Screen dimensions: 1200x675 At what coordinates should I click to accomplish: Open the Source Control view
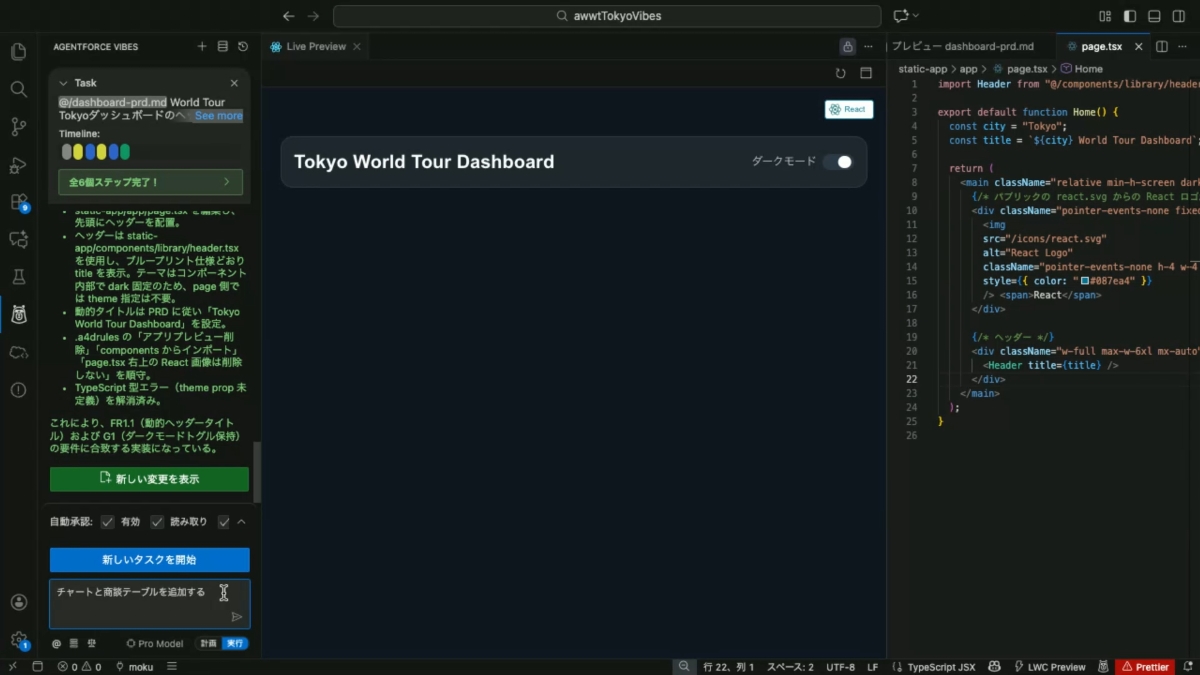pos(18,127)
